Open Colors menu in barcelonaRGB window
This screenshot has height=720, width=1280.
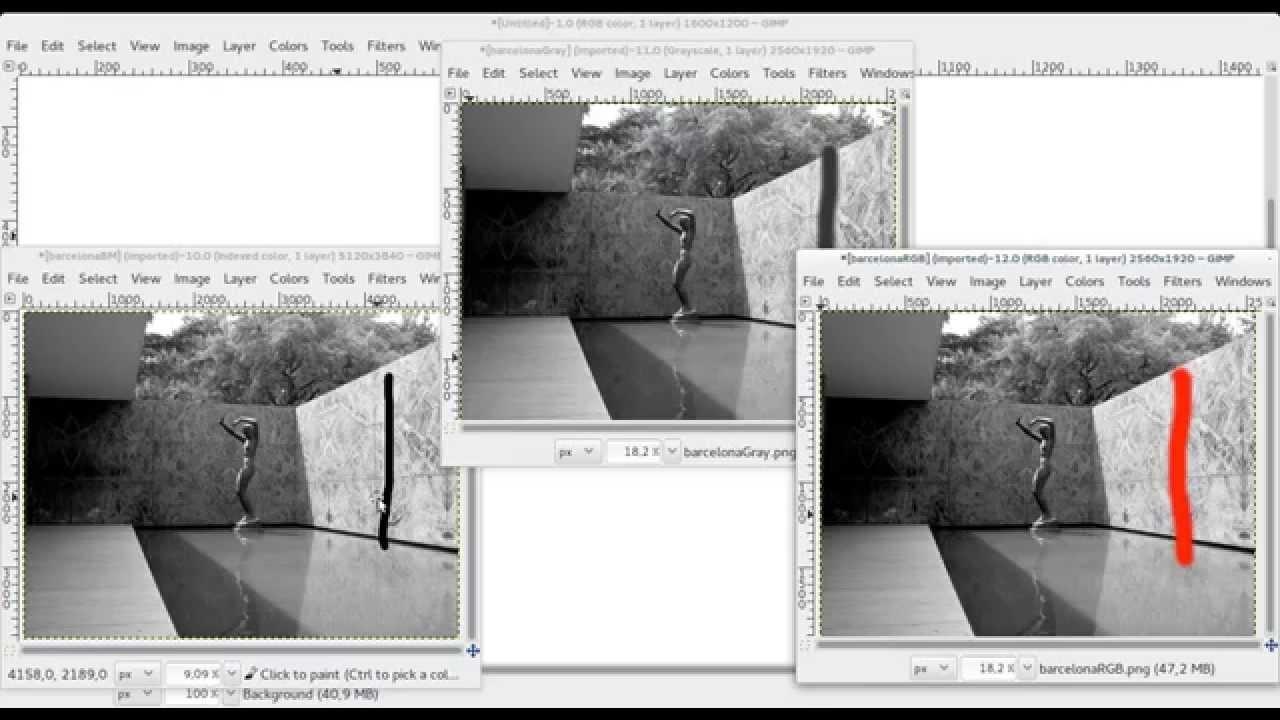1084,282
